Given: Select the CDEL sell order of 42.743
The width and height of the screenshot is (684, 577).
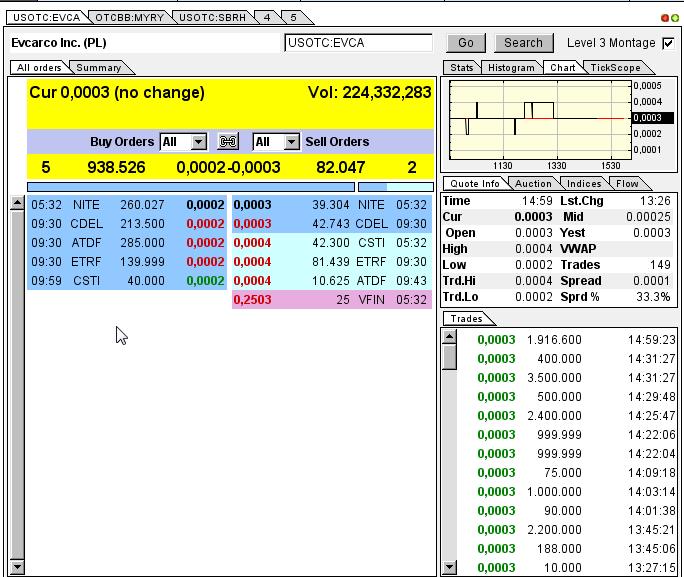Looking at the screenshot, I should [x=332, y=224].
